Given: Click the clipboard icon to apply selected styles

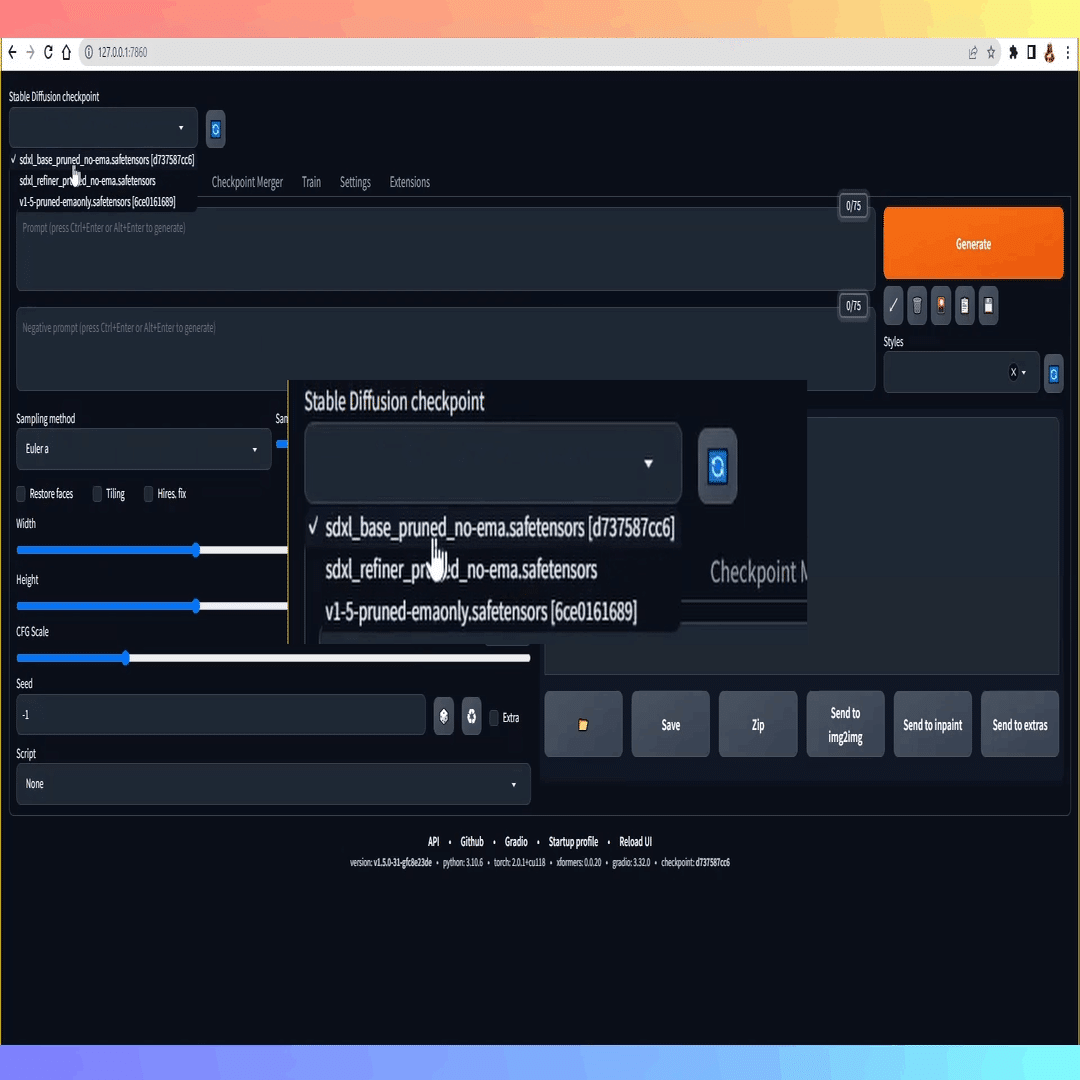Looking at the screenshot, I should point(964,305).
